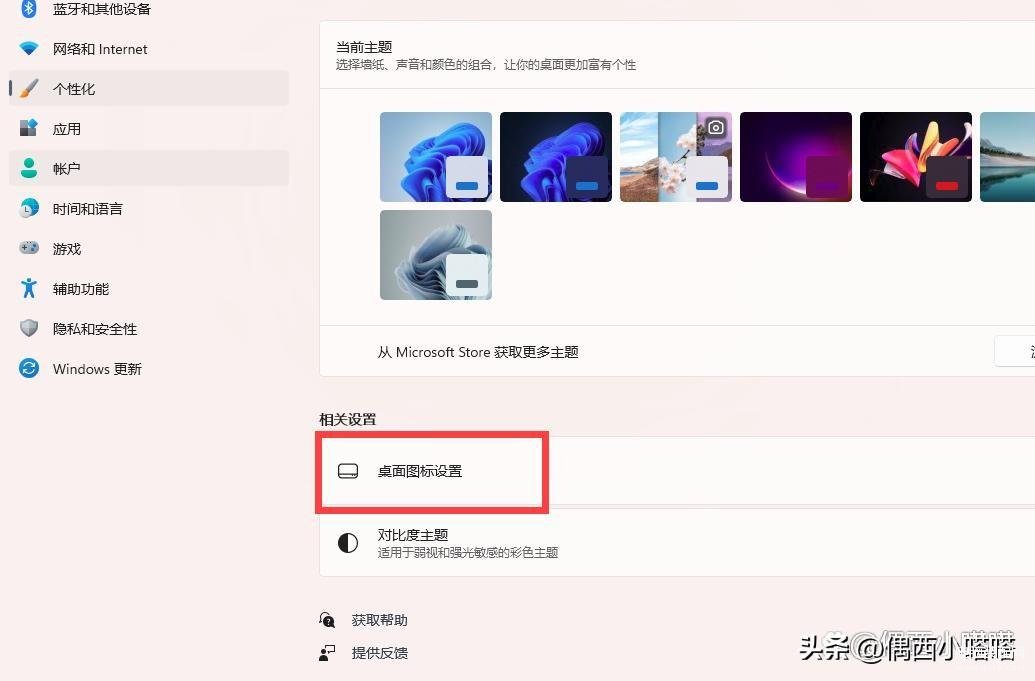This screenshot has height=681, width=1035.
Task: Pick the gray bloom theme thumbnail
Action: (436, 255)
